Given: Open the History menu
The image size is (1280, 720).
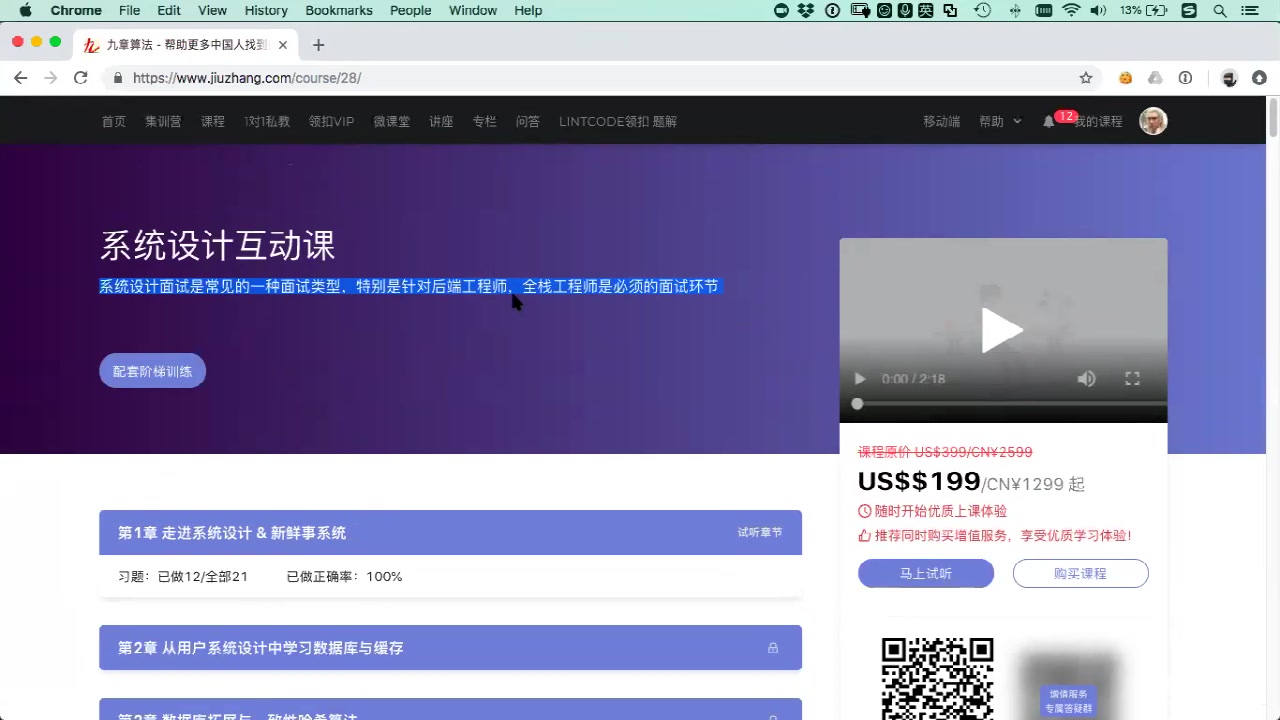Looking at the screenshot, I should coord(266,10).
